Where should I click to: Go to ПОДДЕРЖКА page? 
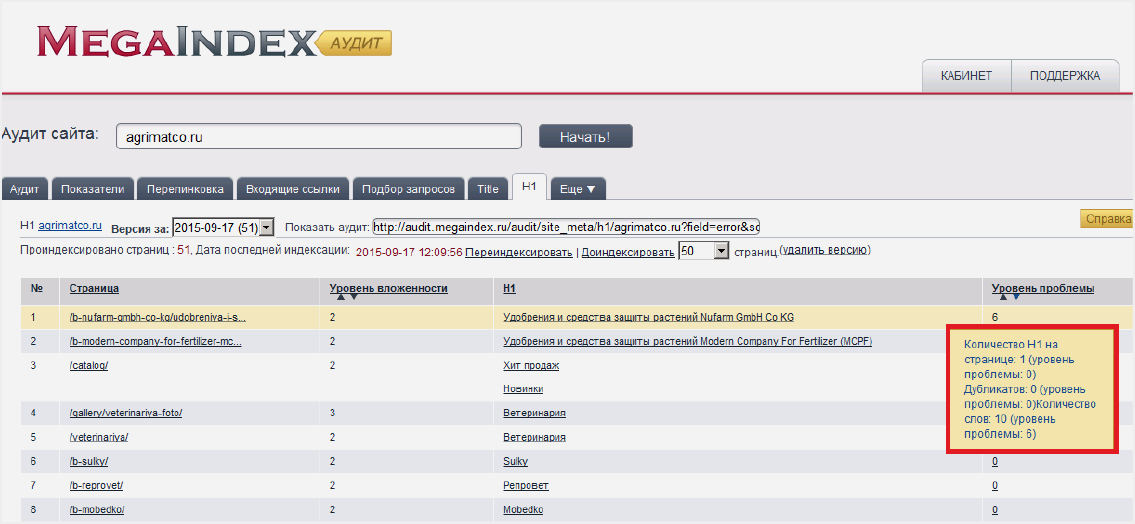tap(1064, 76)
